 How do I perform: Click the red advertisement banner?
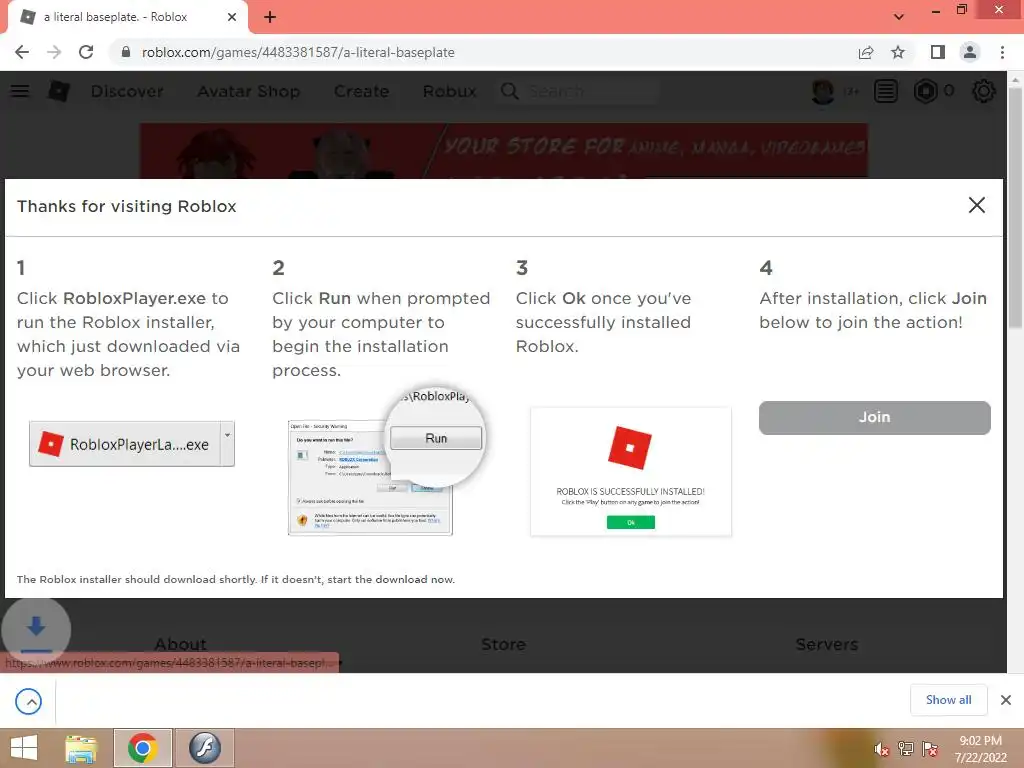click(504, 150)
